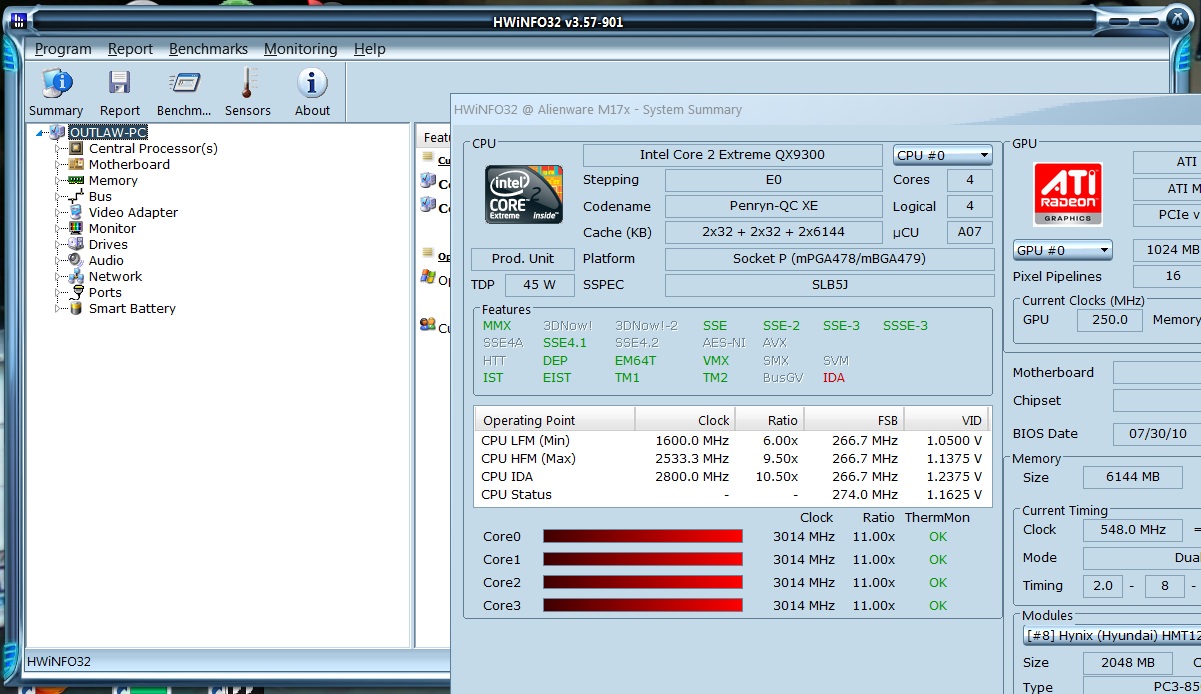Open the Program menu
Image resolution: width=1201 pixels, height=694 pixels.
[63, 49]
